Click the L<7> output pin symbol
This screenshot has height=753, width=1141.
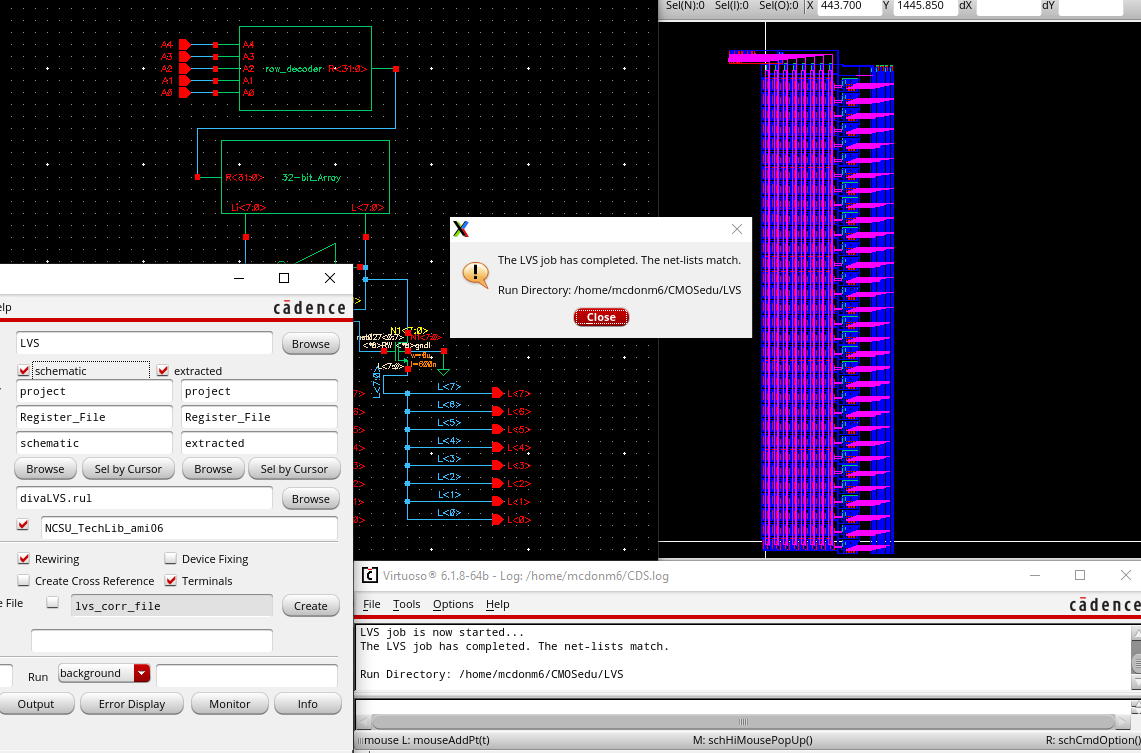click(x=498, y=393)
